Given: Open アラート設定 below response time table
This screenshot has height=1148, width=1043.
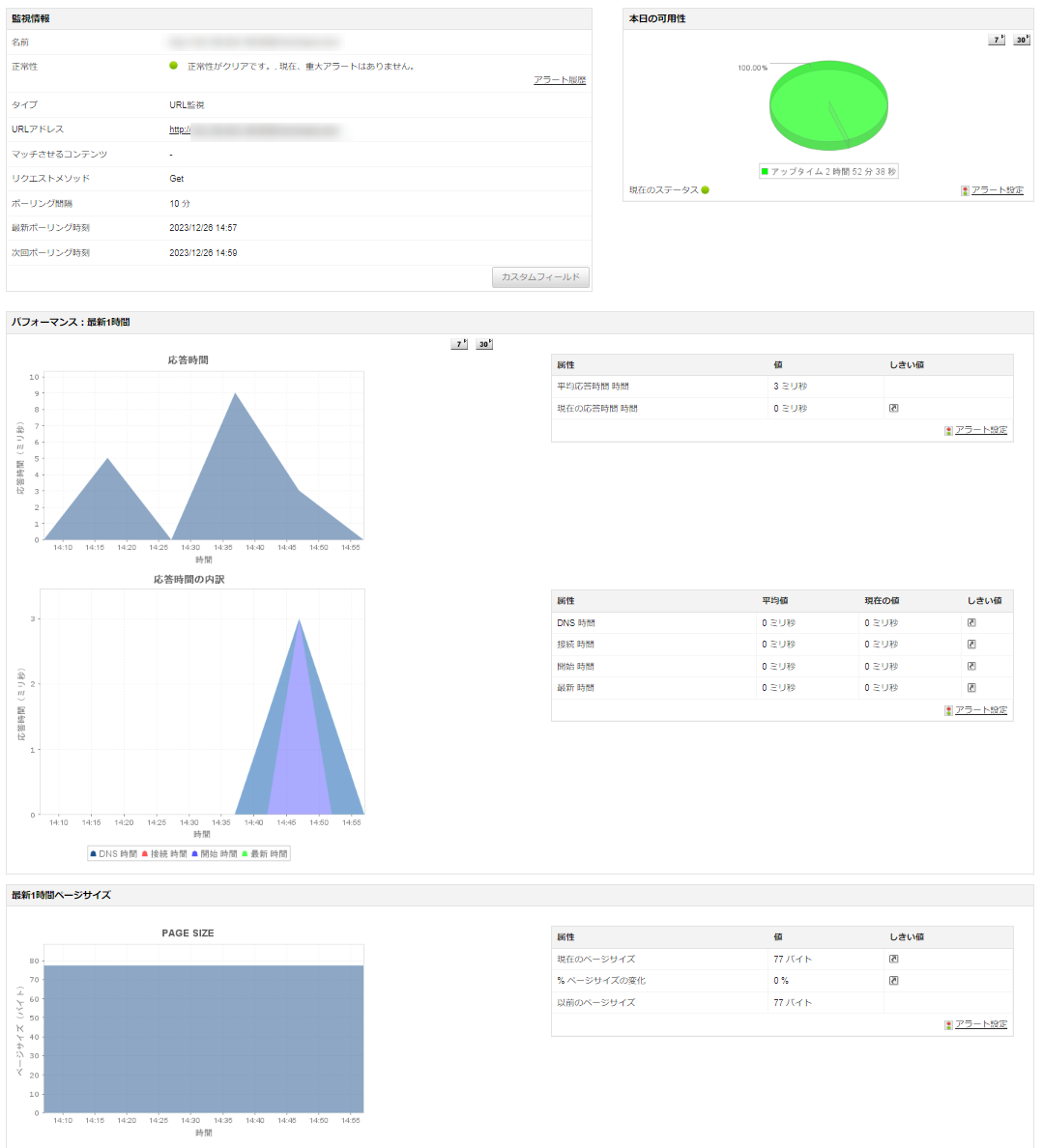Looking at the screenshot, I should click(980, 430).
